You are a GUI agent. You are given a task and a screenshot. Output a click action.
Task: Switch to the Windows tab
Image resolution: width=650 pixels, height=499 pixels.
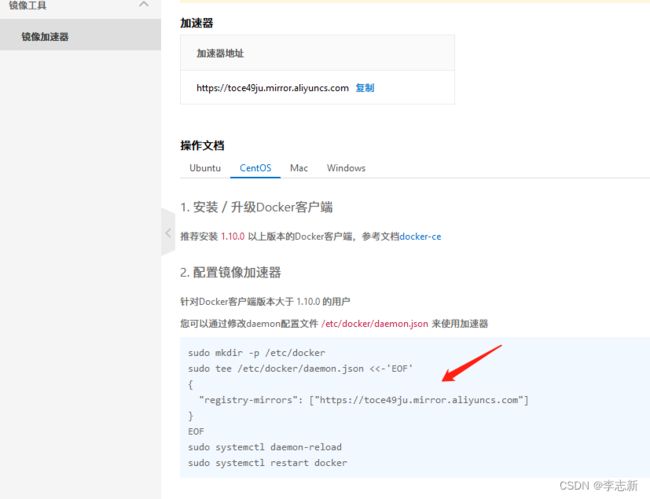point(346,168)
